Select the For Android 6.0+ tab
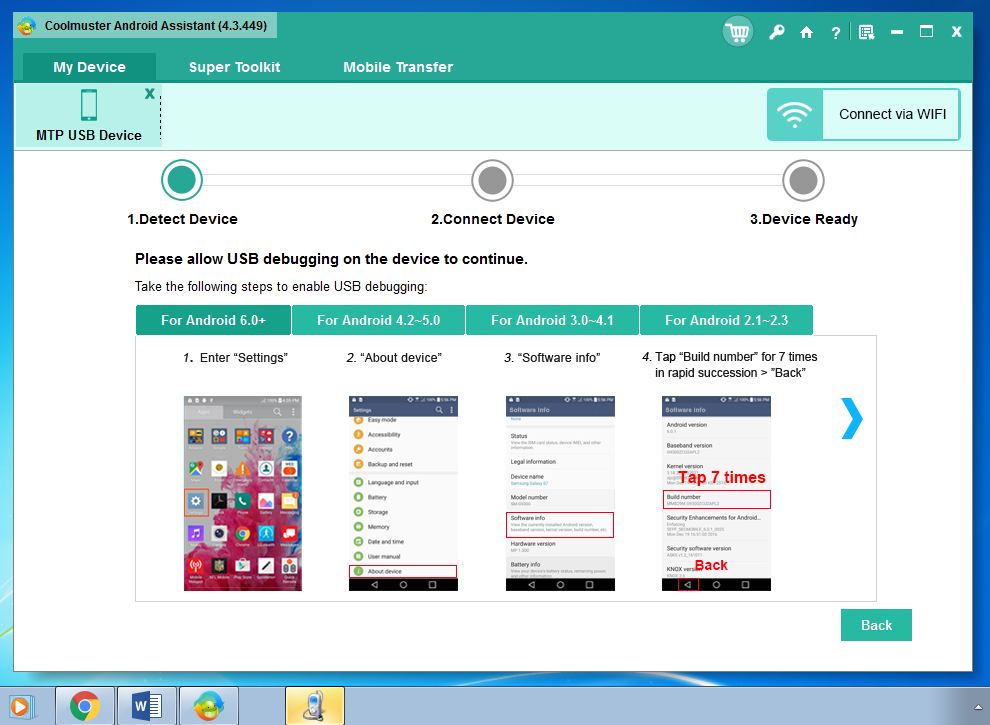Viewport: 990px width, 725px height. [x=213, y=320]
